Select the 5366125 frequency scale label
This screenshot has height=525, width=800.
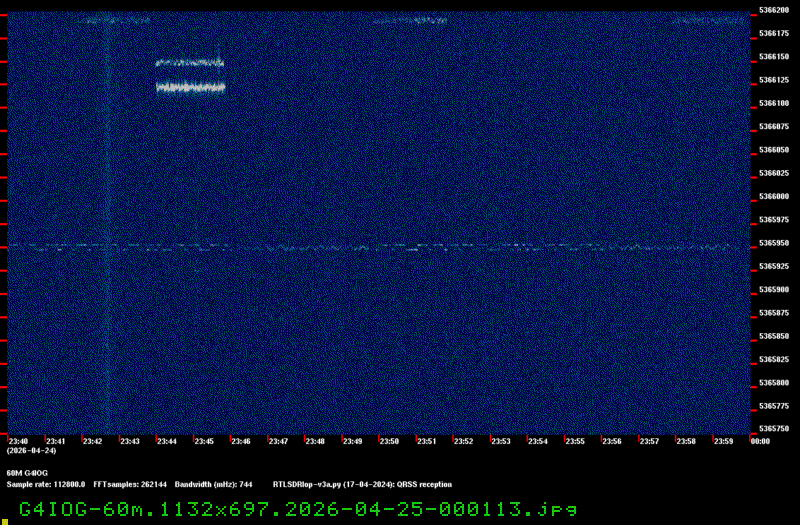pos(773,80)
